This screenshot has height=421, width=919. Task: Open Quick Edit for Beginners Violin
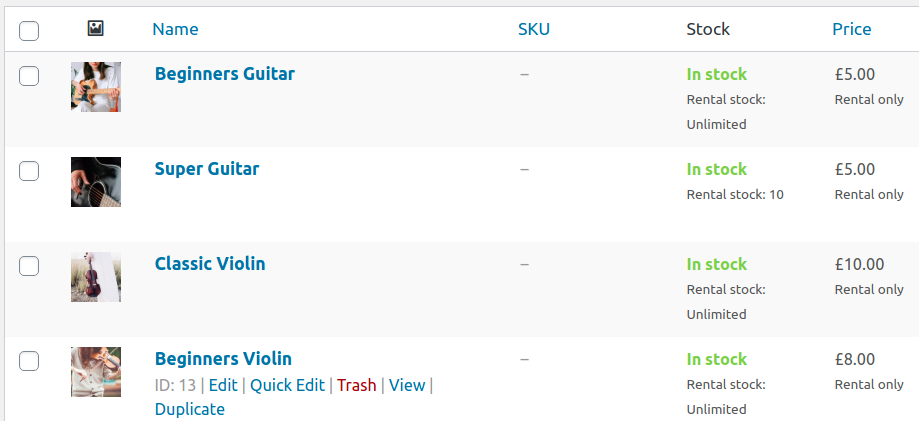[287, 385]
